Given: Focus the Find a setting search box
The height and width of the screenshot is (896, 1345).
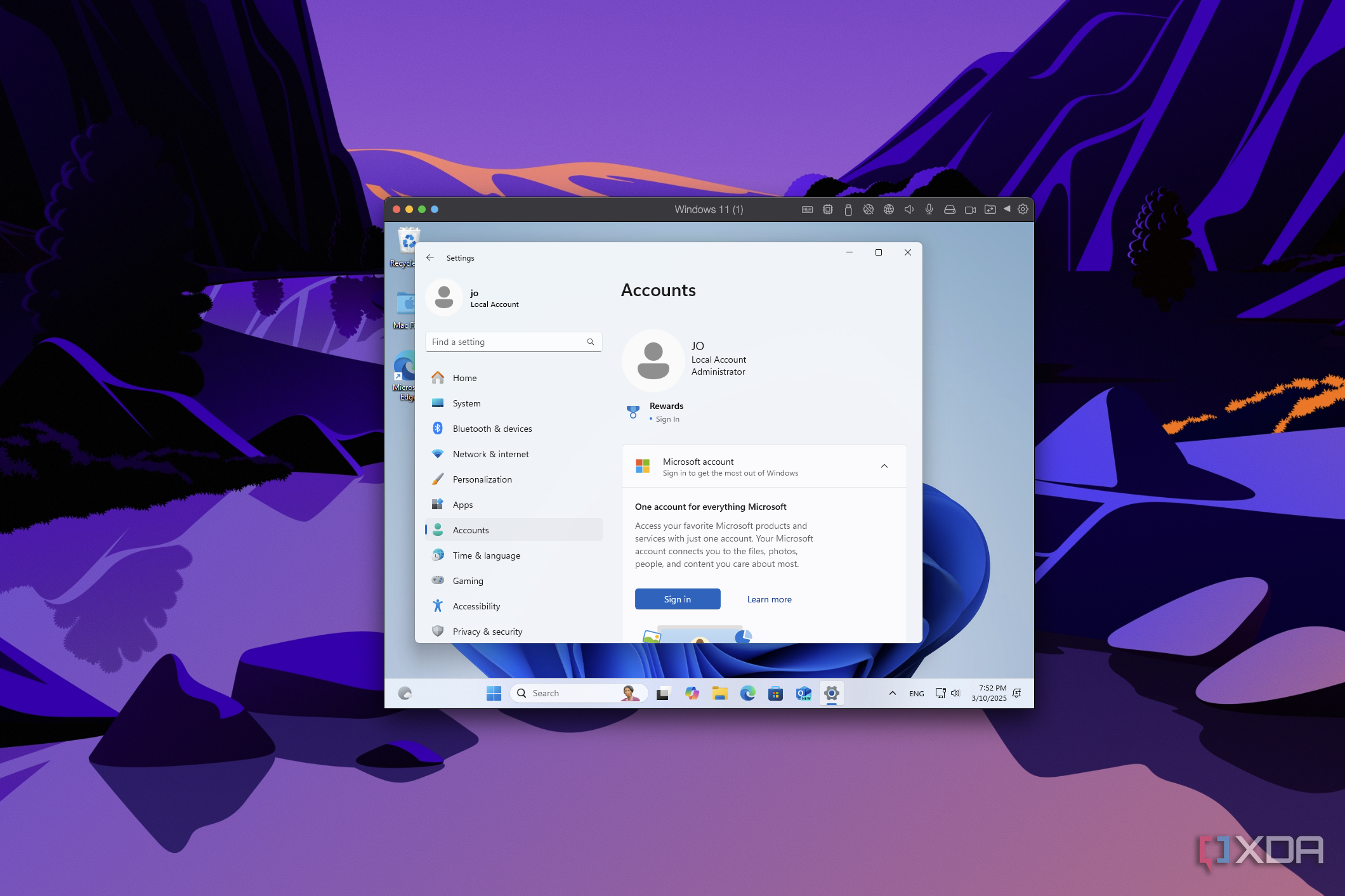Looking at the screenshot, I should pos(508,342).
